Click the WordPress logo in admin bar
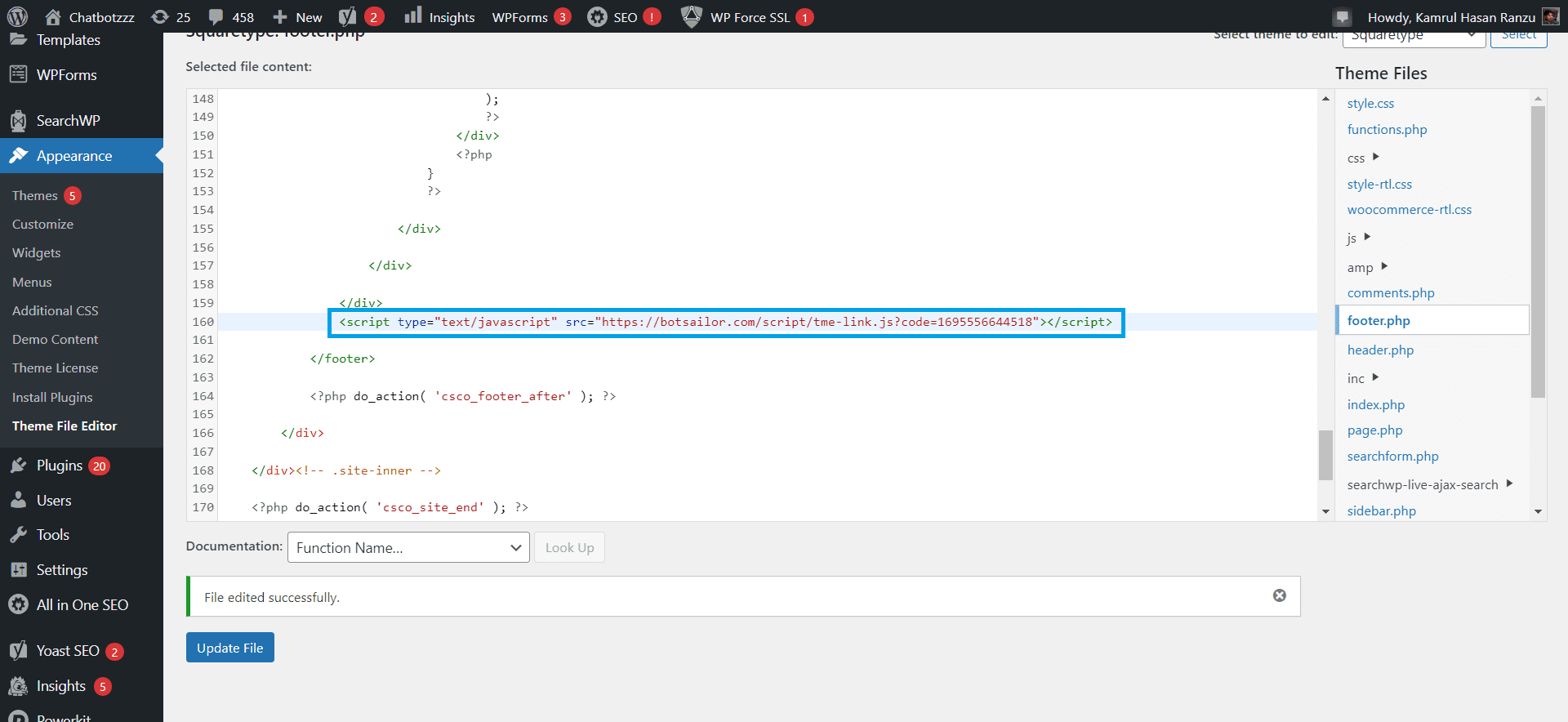 pos(17,16)
